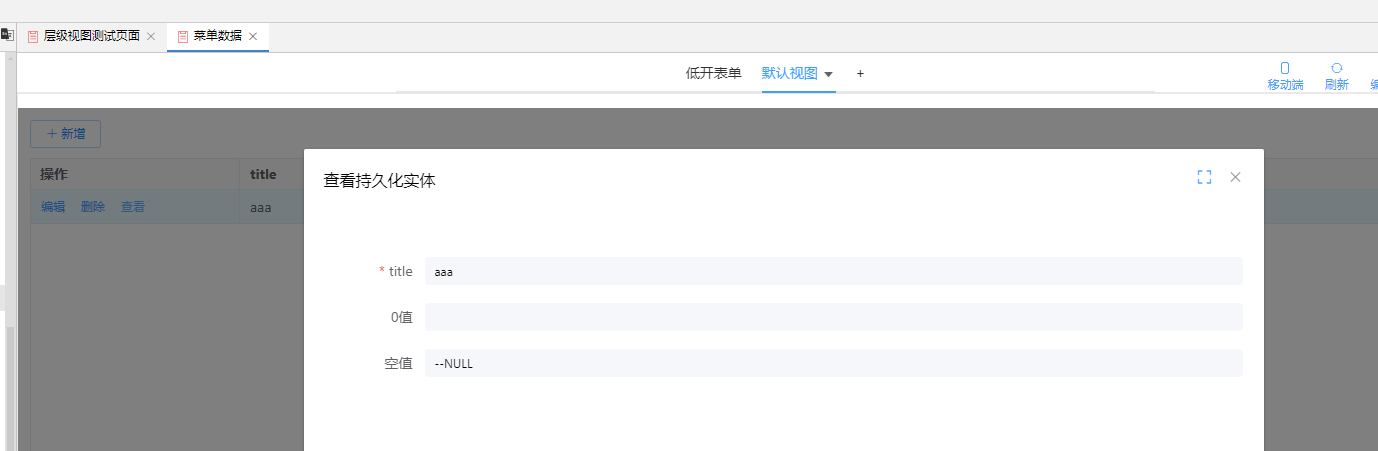Click the 空值 field showing --NULL

[833, 363]
